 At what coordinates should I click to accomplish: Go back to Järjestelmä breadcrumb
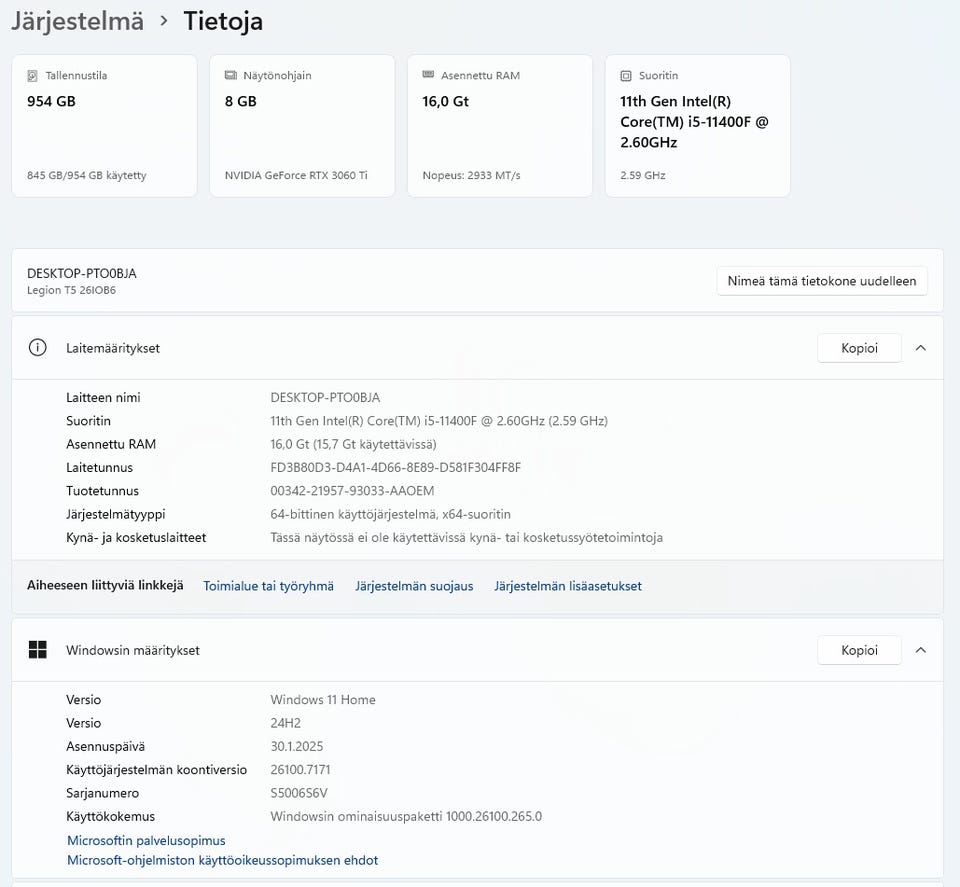(77, 21)
